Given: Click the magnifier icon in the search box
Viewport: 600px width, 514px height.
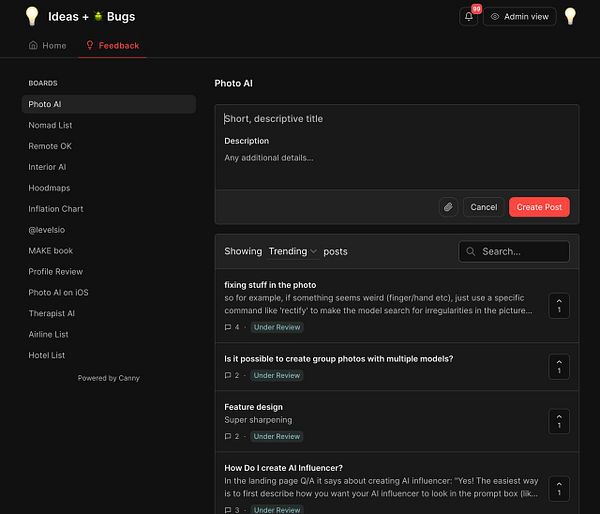Looking at the screenshot, I should tap(471, 251).
